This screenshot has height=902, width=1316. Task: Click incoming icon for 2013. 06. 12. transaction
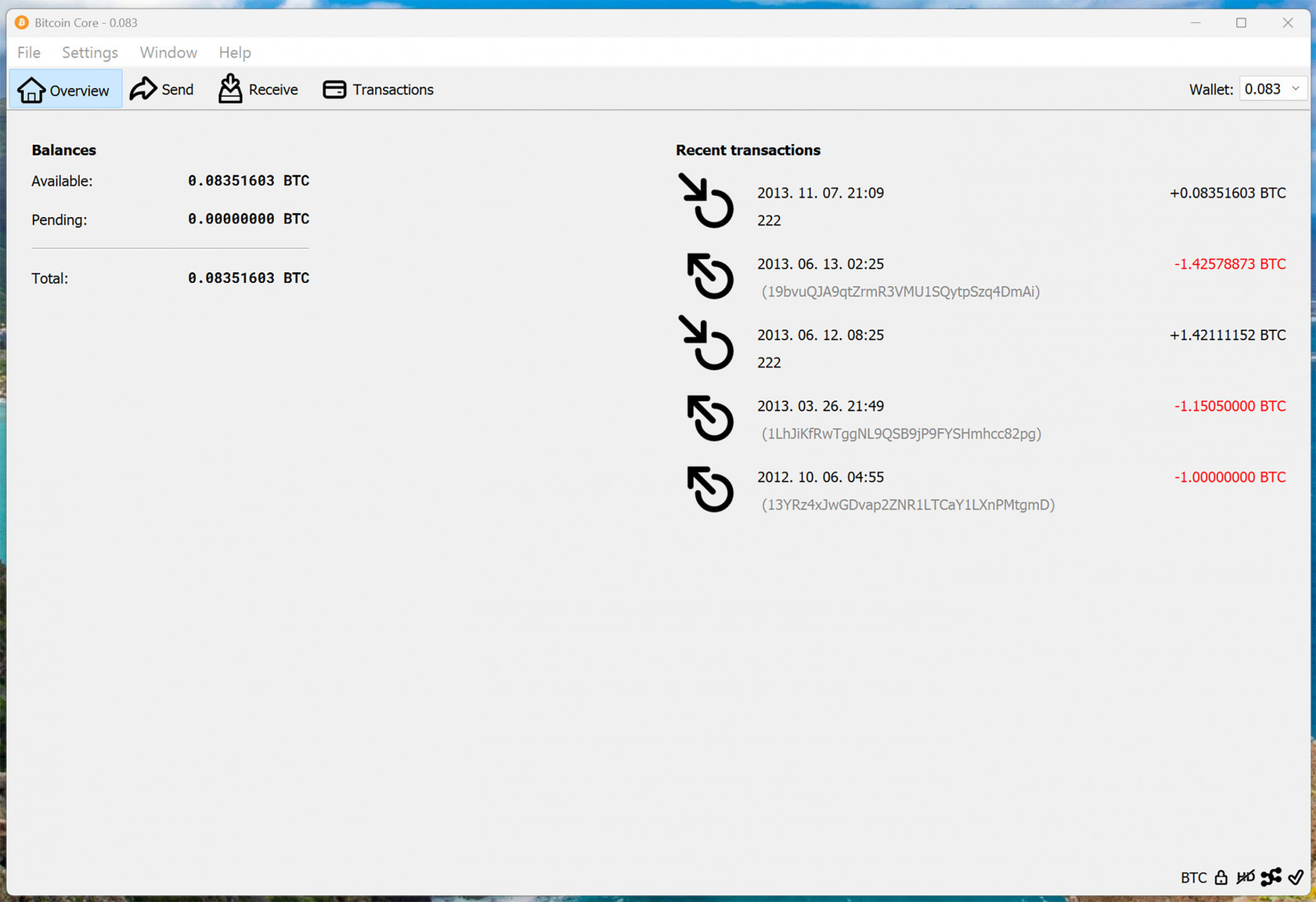tap(707, 343)
